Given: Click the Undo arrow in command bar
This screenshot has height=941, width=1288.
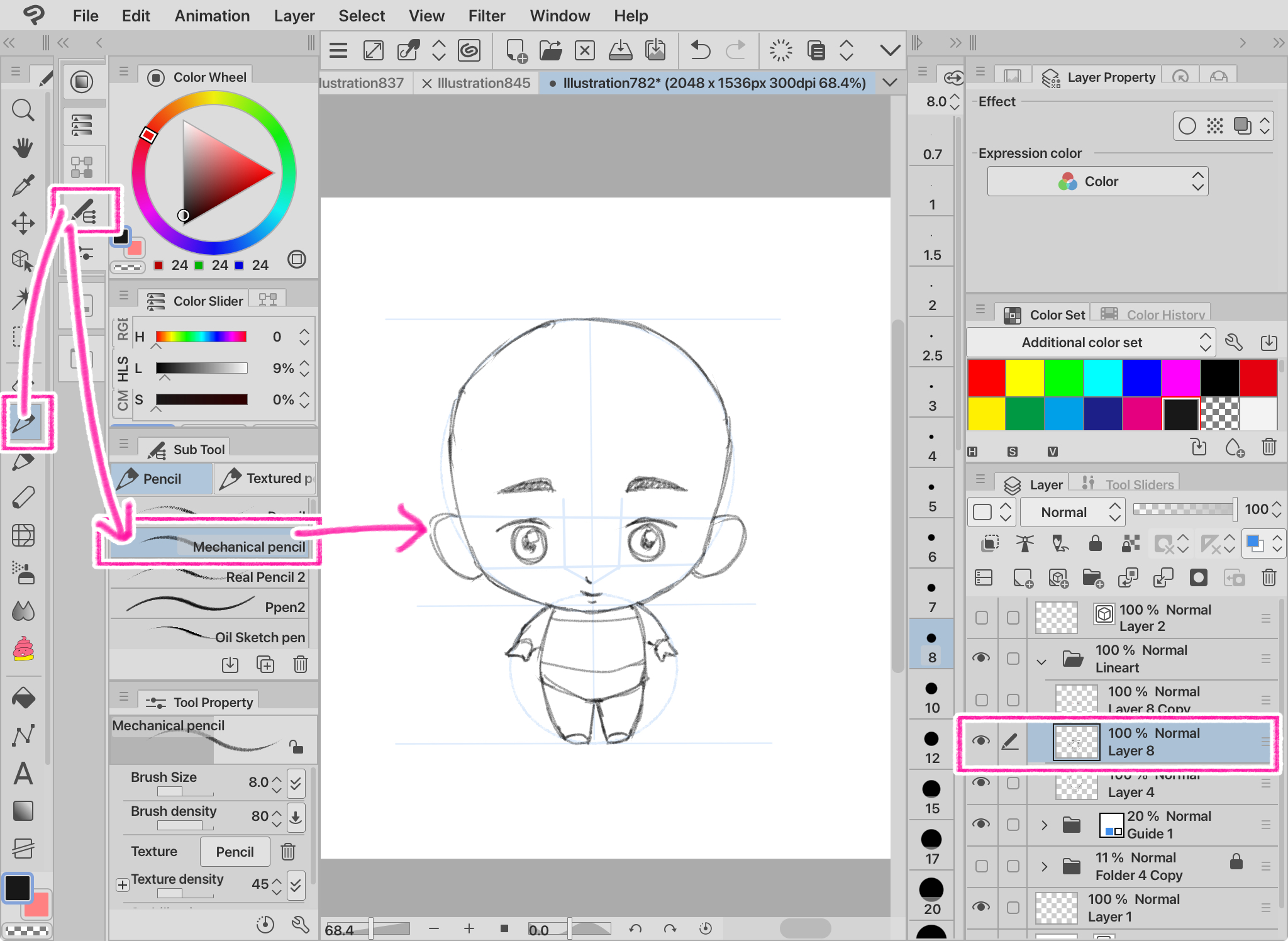Looking at the screenshot, I should tap(699, 50).
